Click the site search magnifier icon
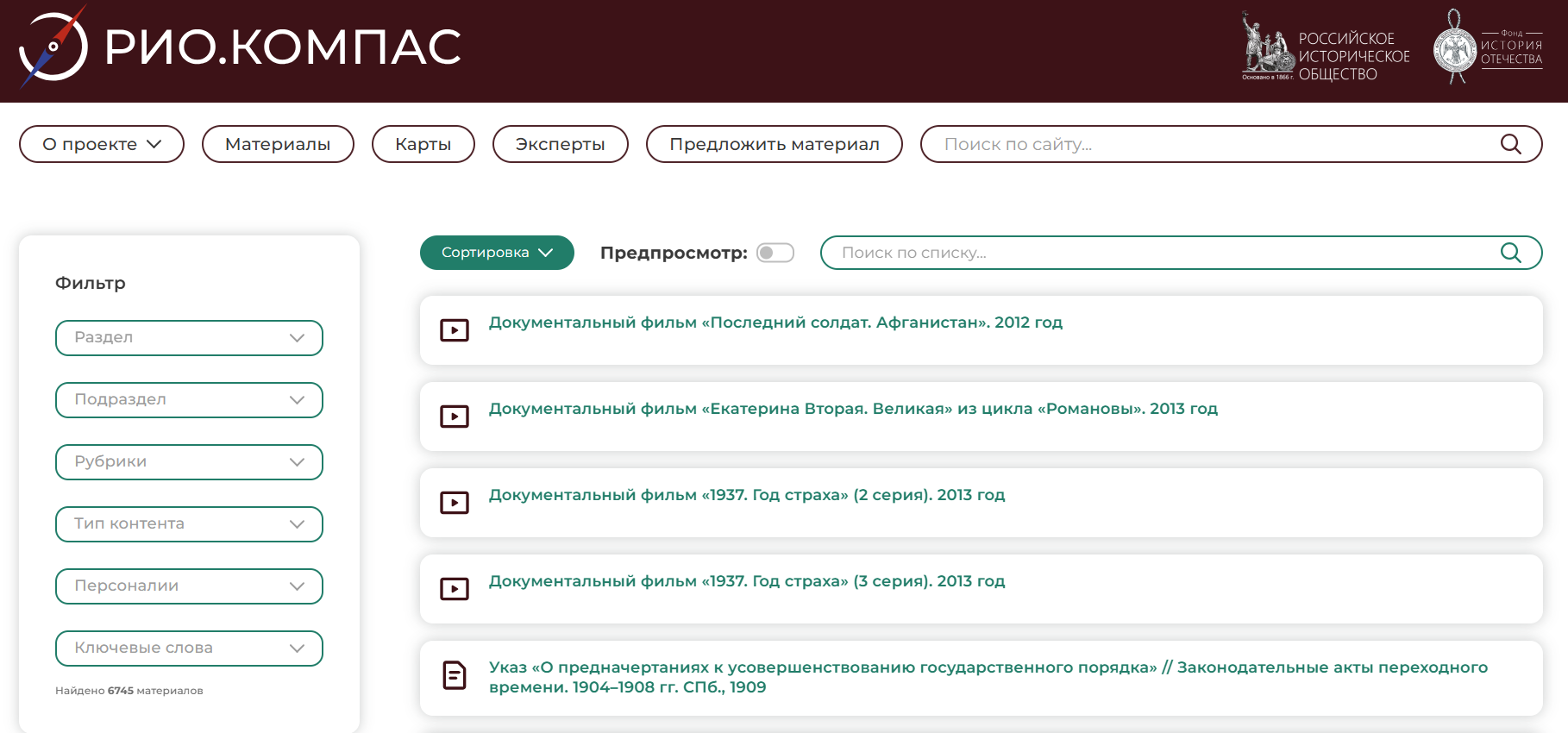 [x=1510, y=144]
